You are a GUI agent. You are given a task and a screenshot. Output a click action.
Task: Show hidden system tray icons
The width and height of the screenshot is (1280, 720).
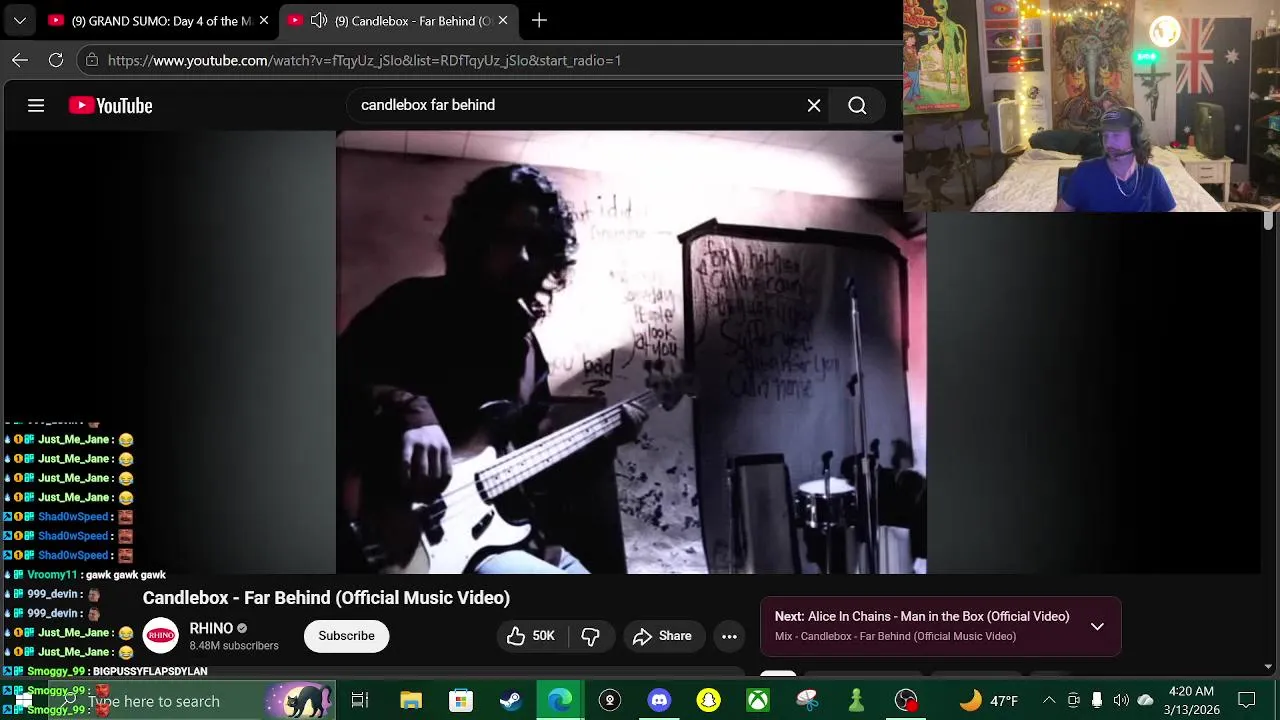coord(1048,701)
